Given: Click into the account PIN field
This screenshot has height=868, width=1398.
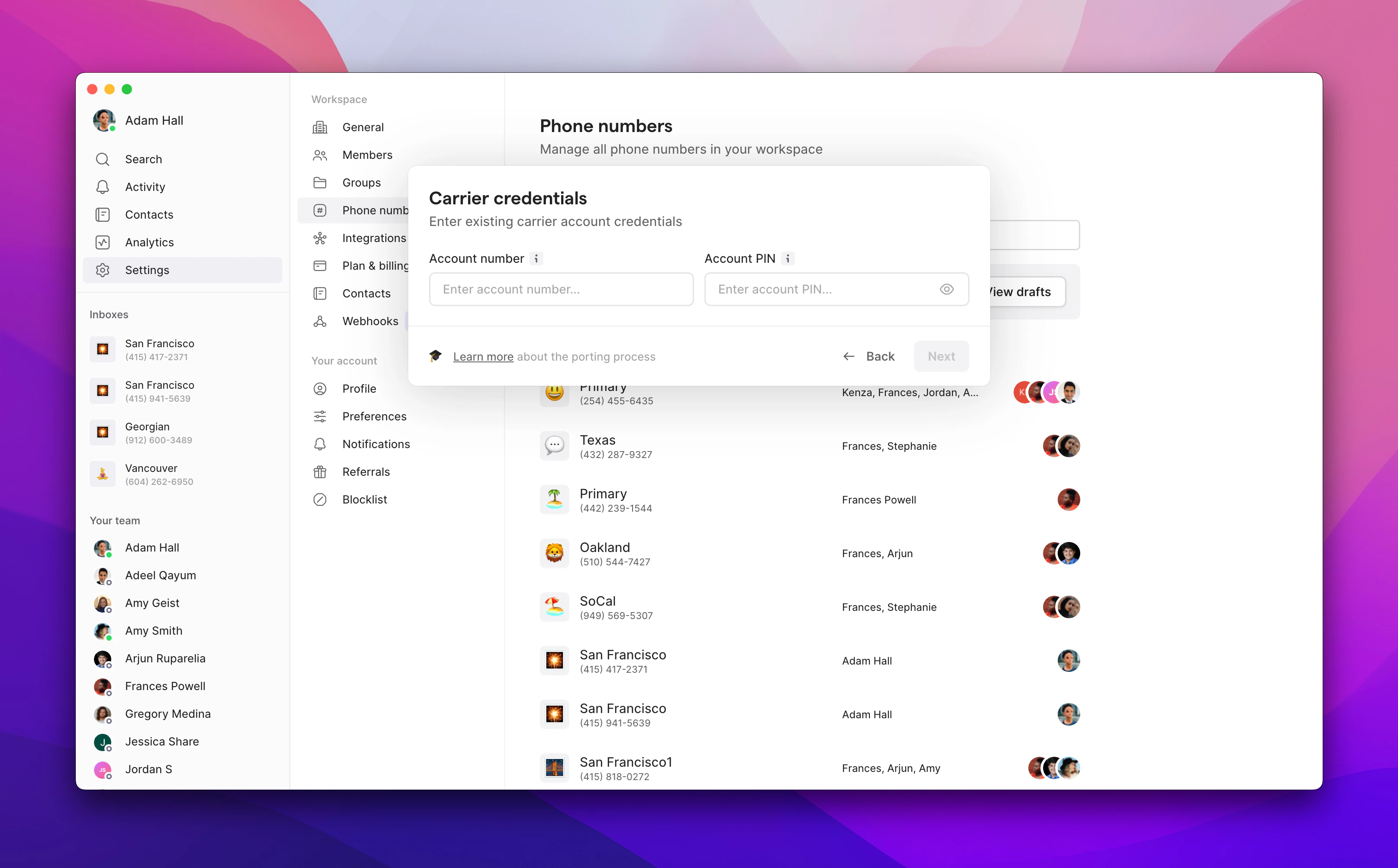Looking at the screenshot, I should point(821,289).
